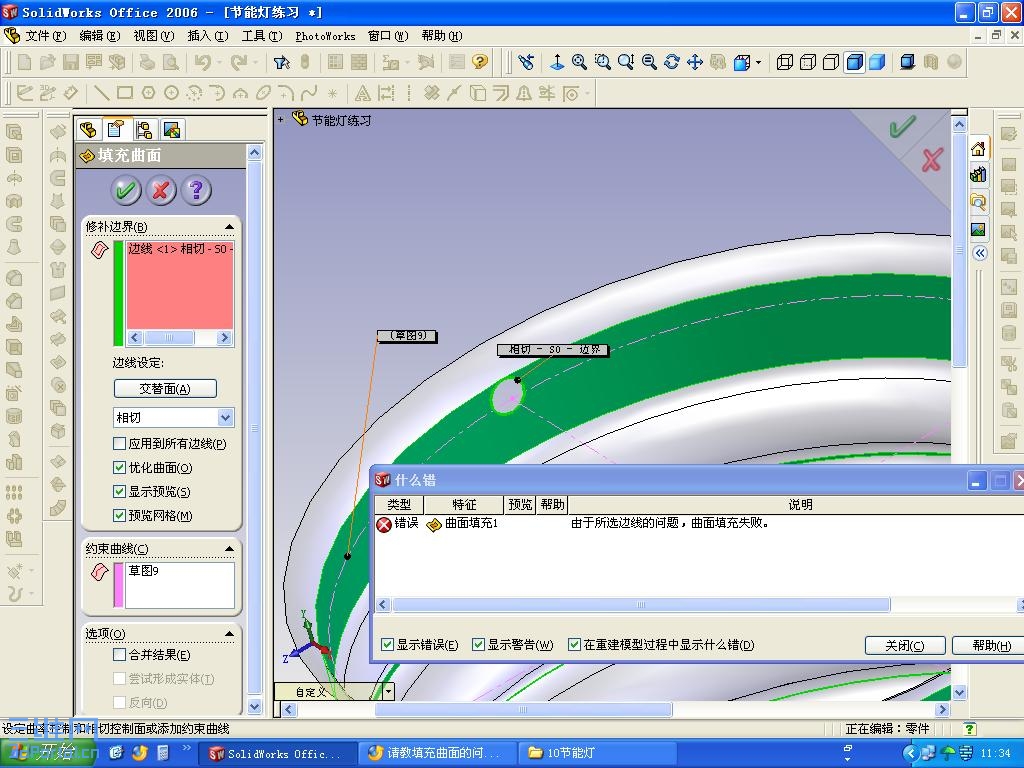Open 工具 menu
This screenshot has height=768, width=1024.
coord(262,36)
